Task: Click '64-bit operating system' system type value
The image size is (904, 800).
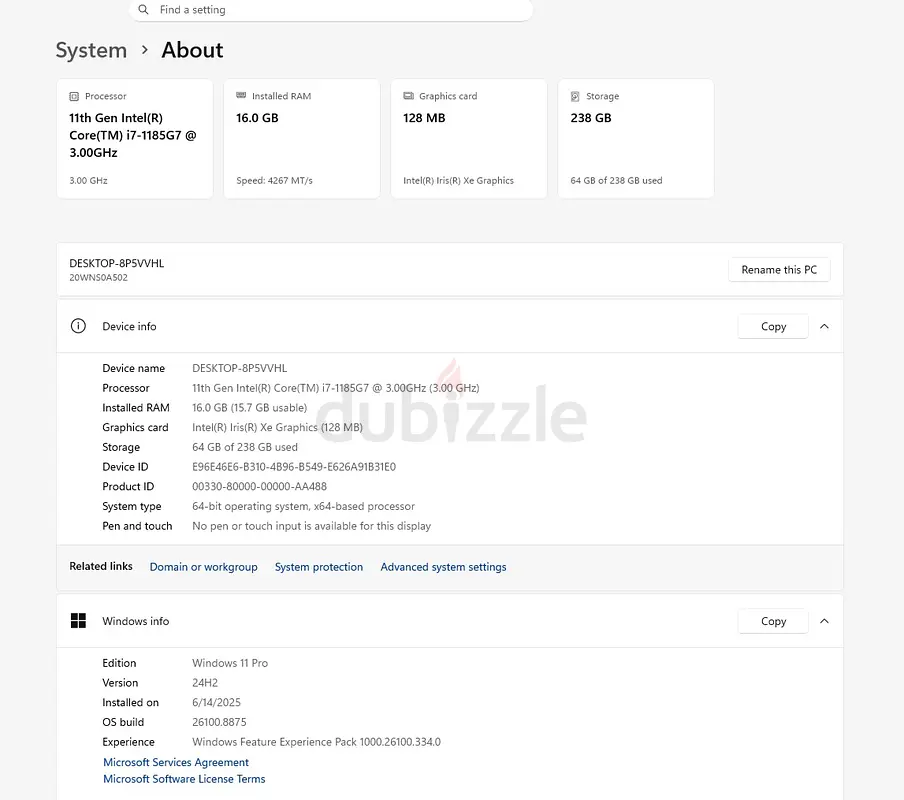Action: pos(303,506)
